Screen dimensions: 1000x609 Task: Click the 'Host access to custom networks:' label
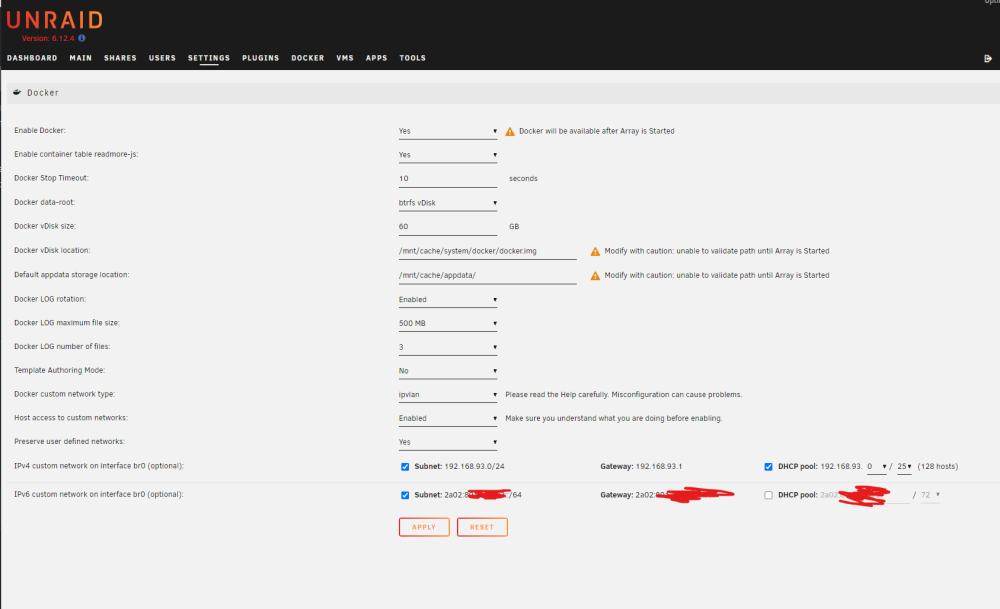click(71, 418)
